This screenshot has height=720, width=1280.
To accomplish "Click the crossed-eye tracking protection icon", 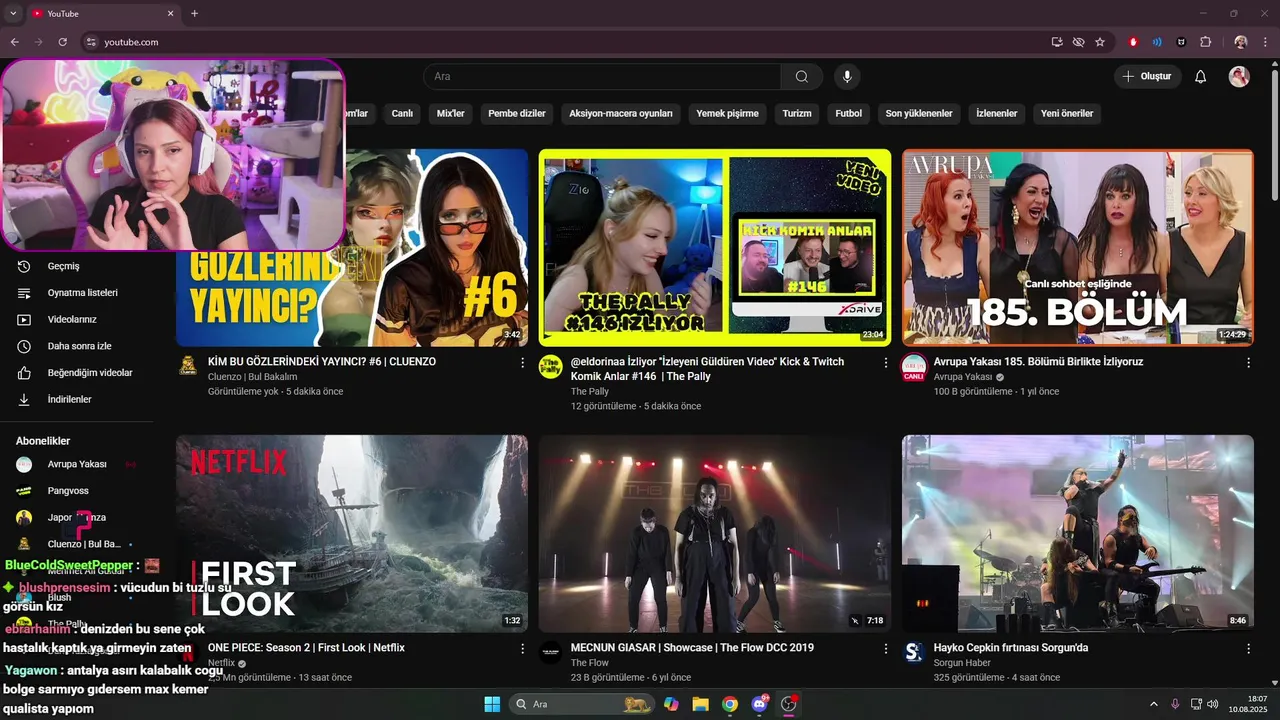I will (1078, 42).
